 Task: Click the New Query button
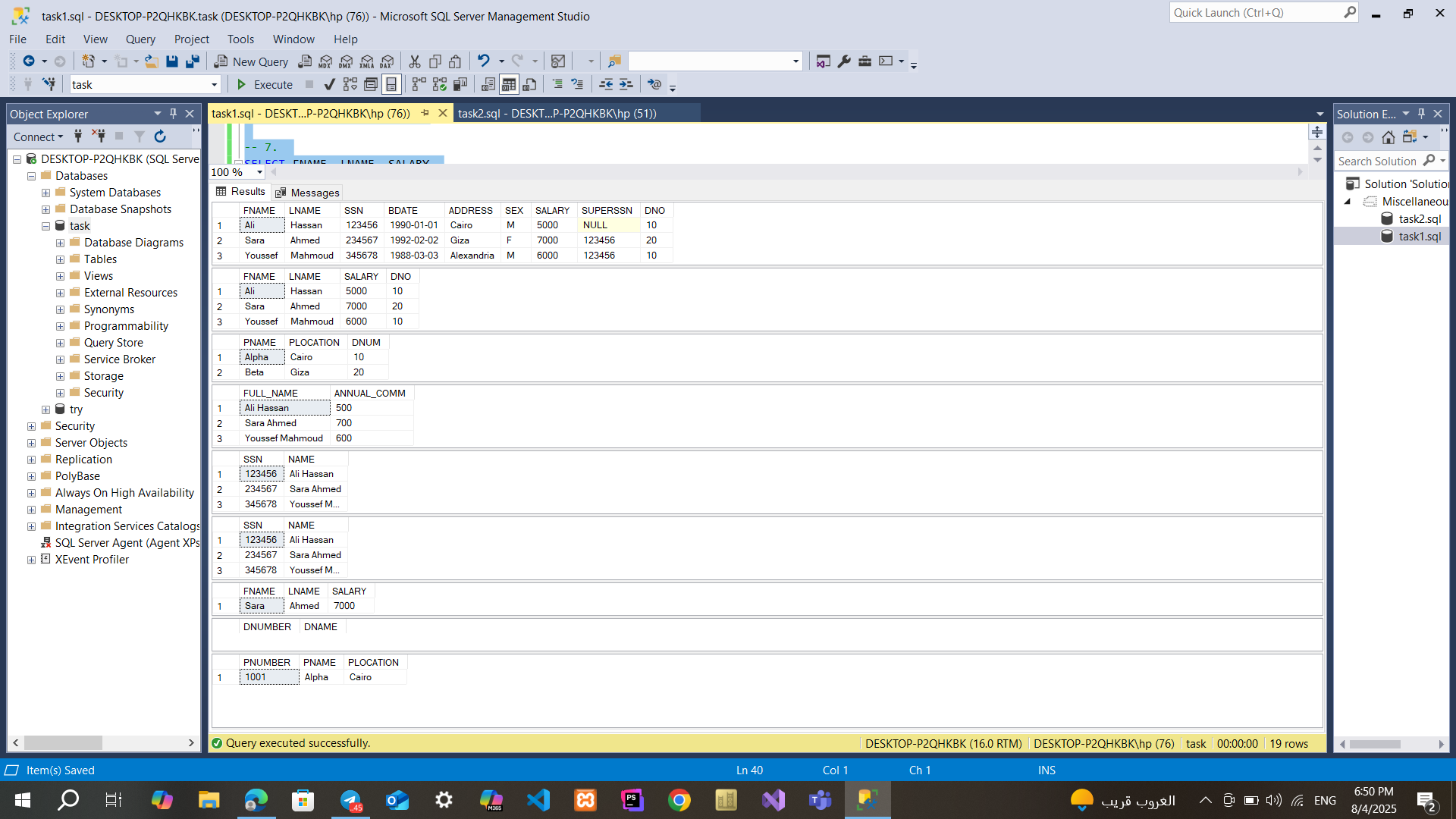(251, 61)
